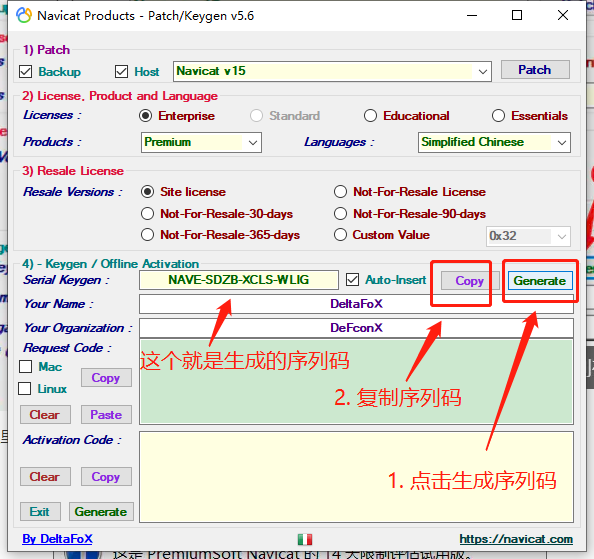Enable the Linux checkbox
Image resolution: width=594 pixels, height=559 pixels.
click(x=25, y=389)
